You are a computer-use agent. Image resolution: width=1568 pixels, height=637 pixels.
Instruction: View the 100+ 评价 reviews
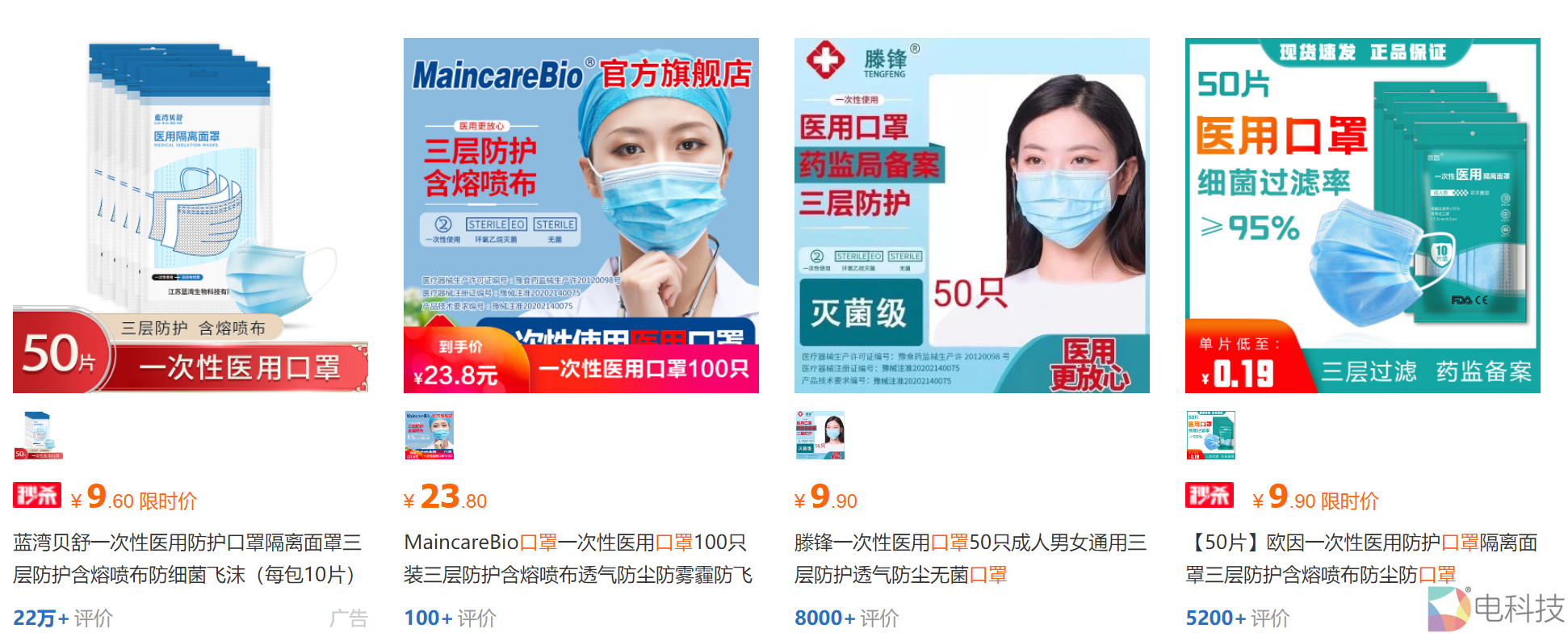[450, 618]
